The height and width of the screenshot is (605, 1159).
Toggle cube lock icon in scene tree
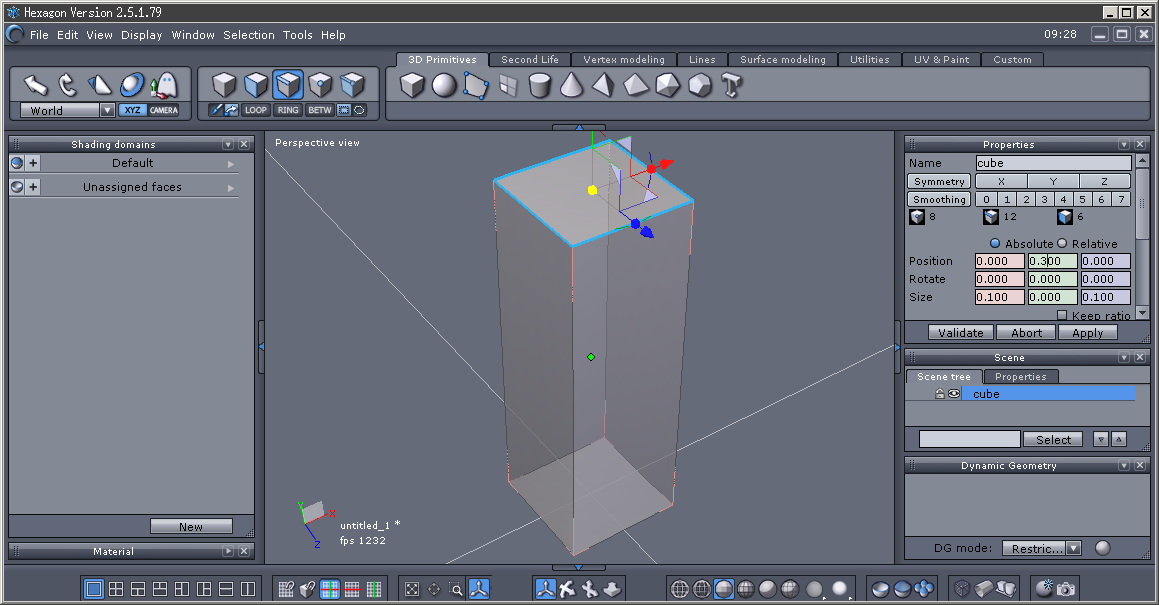point(939,393)
